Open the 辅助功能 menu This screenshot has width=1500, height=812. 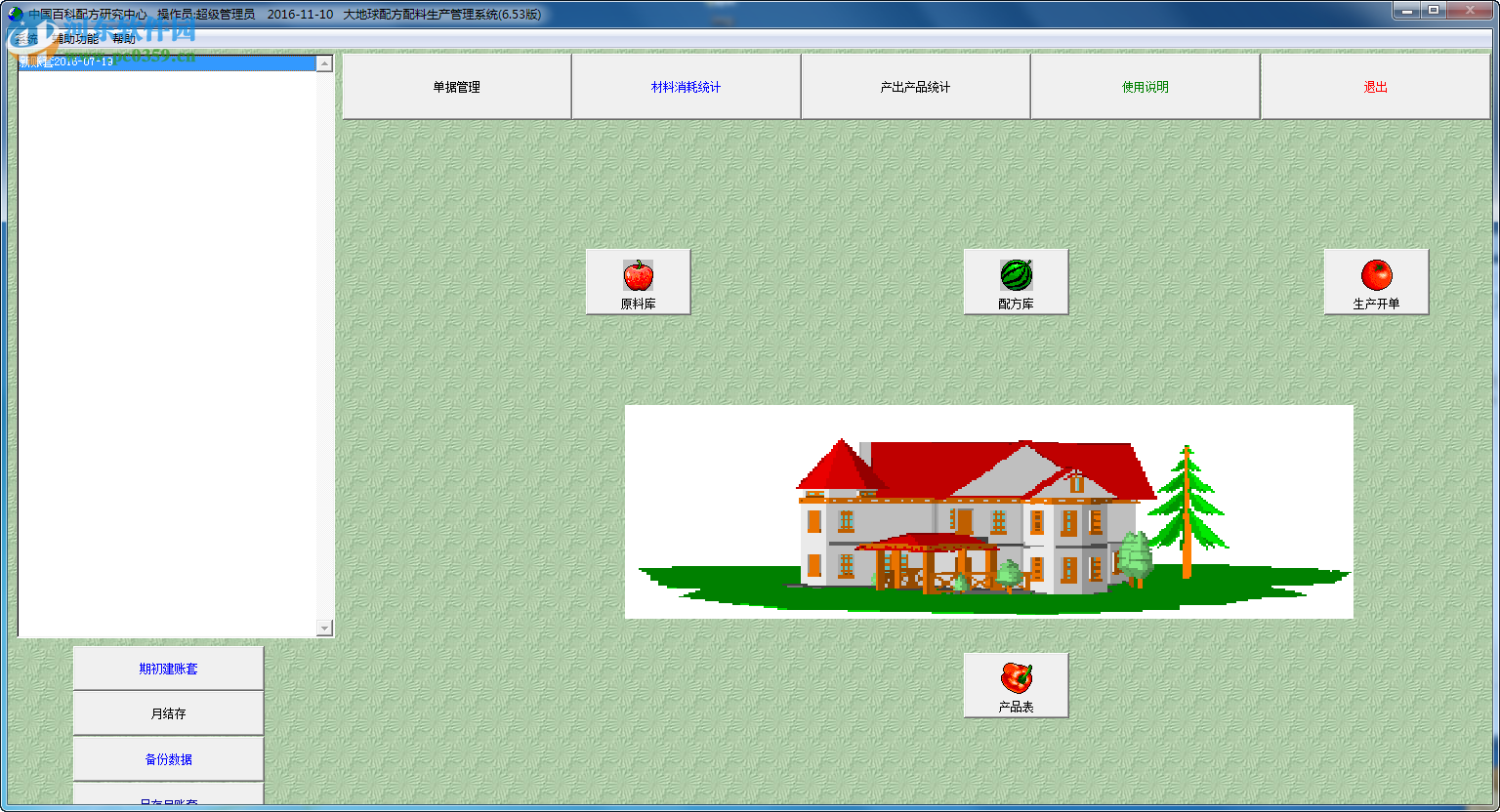click(x=75, y=39)
